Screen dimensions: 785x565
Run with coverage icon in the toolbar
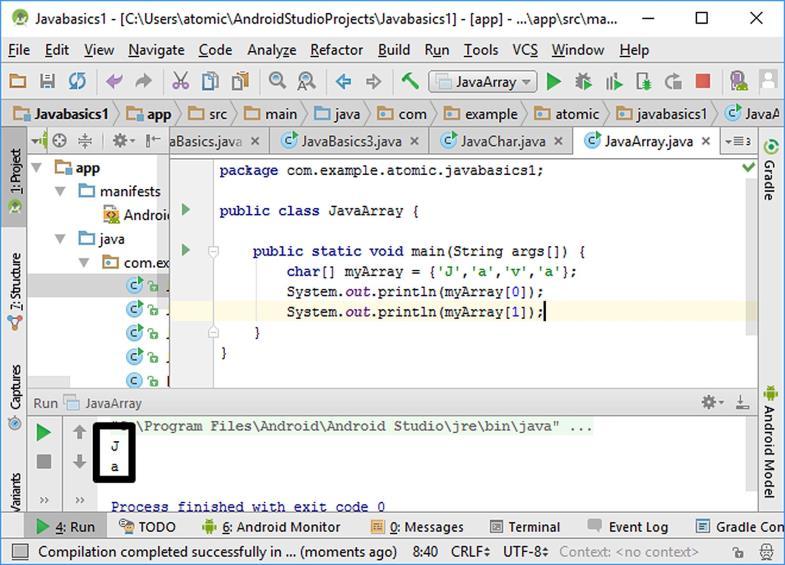click(x=613, y=81)
